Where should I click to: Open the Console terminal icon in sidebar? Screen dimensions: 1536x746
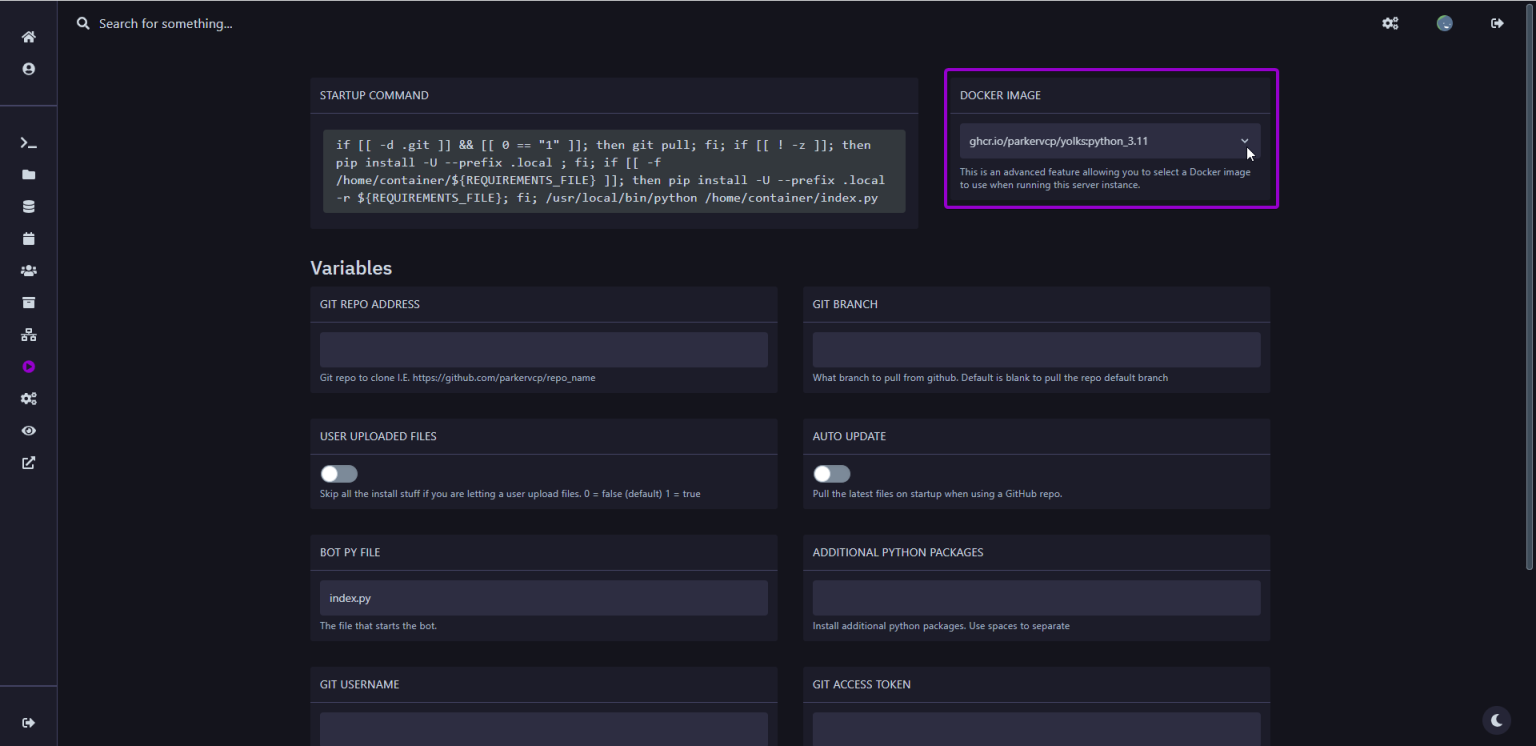pos(28,143)
